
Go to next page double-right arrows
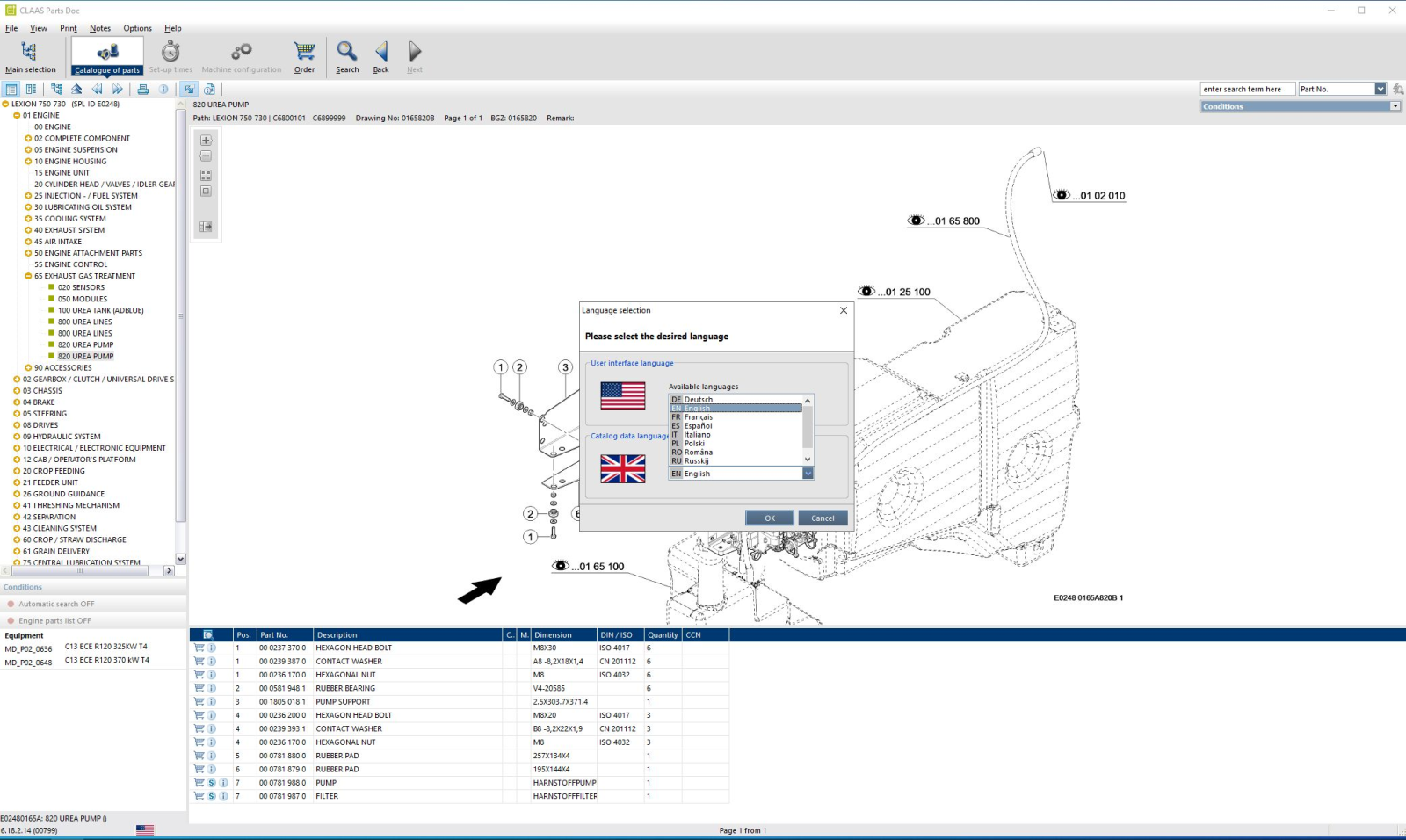click(x=117, y=89)
